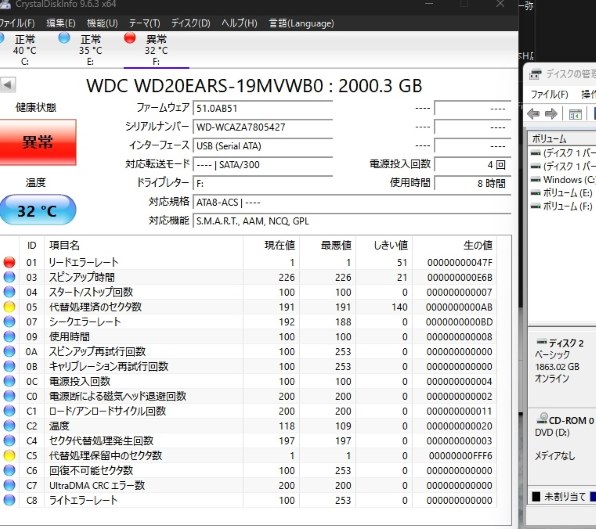Click the power-on hours field 8 時間
The width and height of the screenshot is (596, 529).
coord(472,184)
